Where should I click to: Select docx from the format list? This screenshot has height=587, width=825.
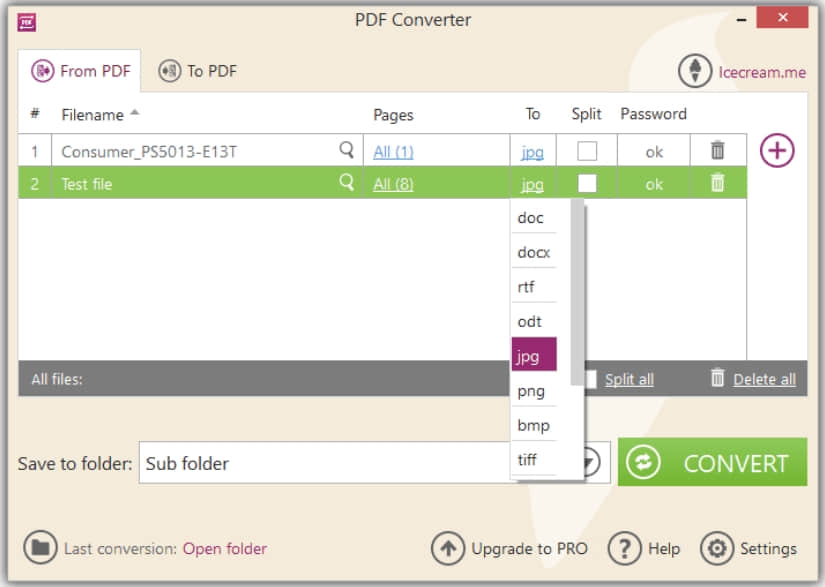click(x=533, y=252)
